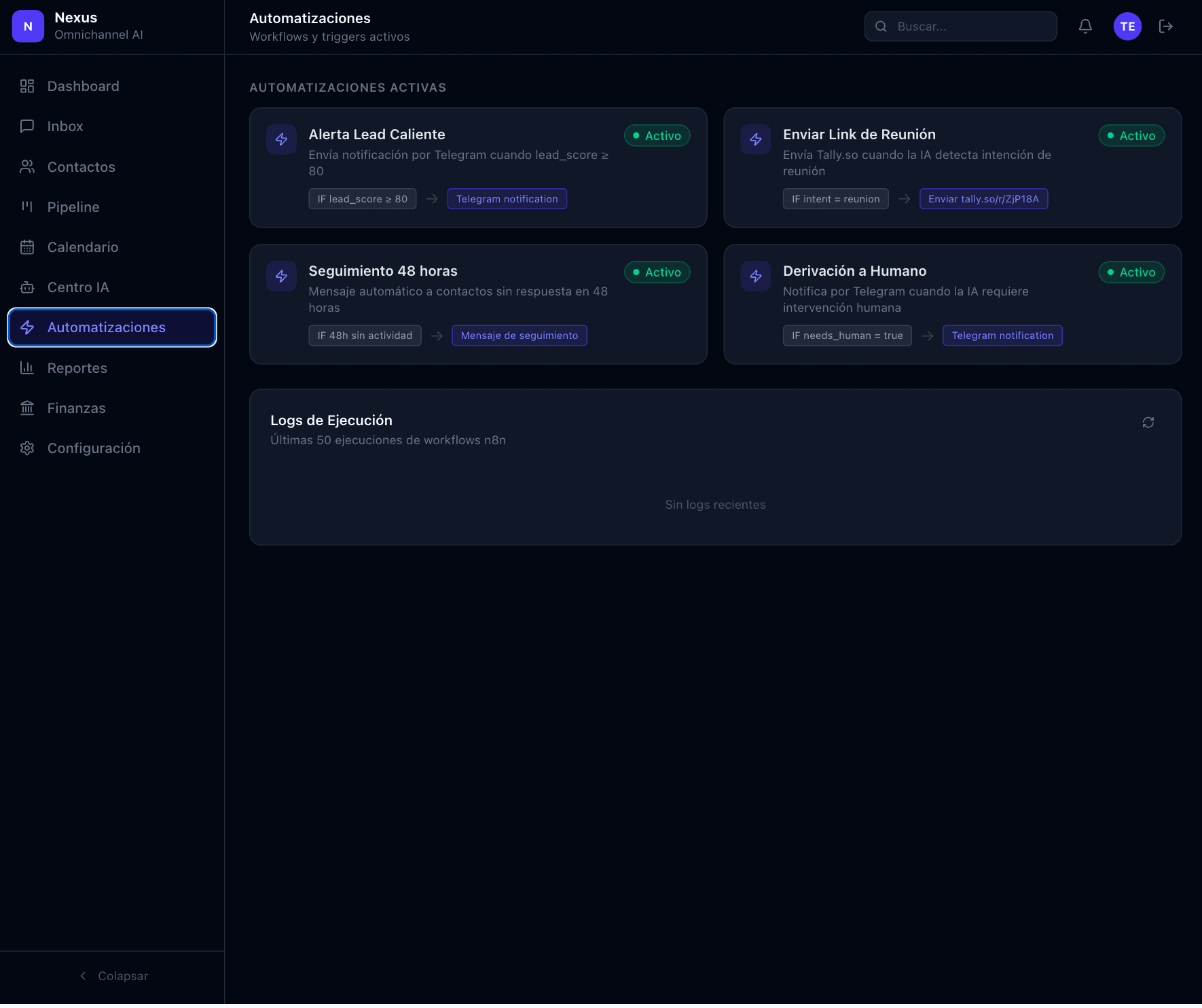Screen dimensions: 1202x1008
Task: Open the Dashboard menu item
Action: [112, 86]
